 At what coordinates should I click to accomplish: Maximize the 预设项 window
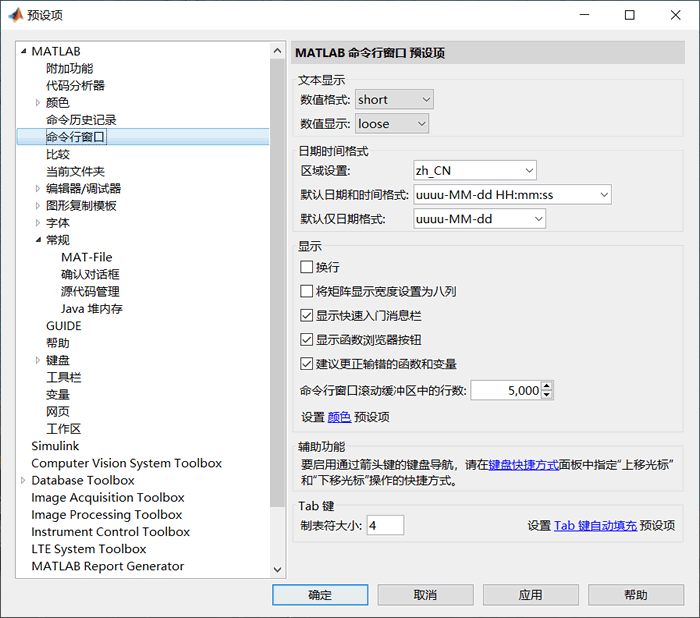[x=629, y=15]
